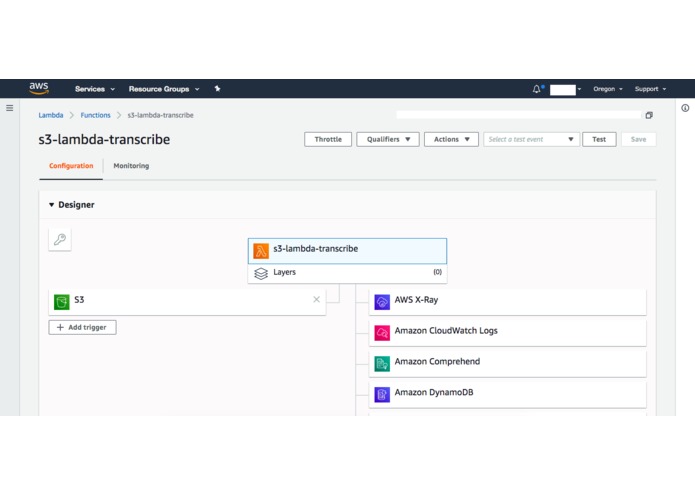This screenshot has height=494, width=695.
Task: Go to Lambda breadcrumb link
Action: point(51,115)
